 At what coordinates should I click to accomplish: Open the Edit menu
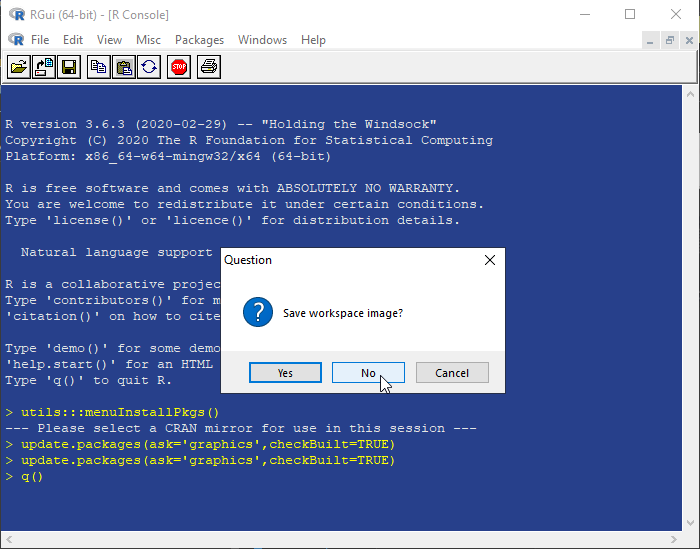73,40
